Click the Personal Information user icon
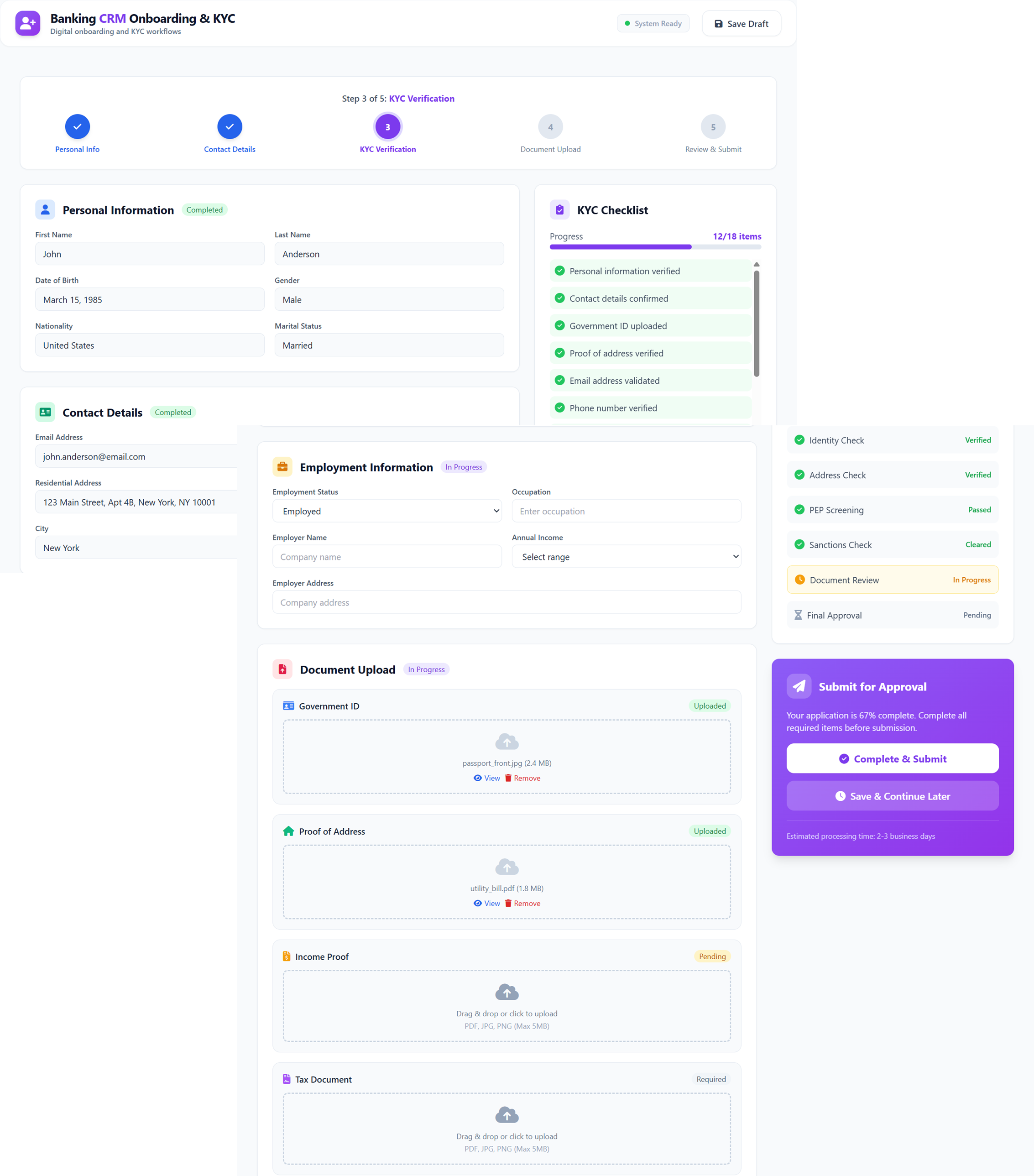The image size is (1034, 1176). (45, 209)
